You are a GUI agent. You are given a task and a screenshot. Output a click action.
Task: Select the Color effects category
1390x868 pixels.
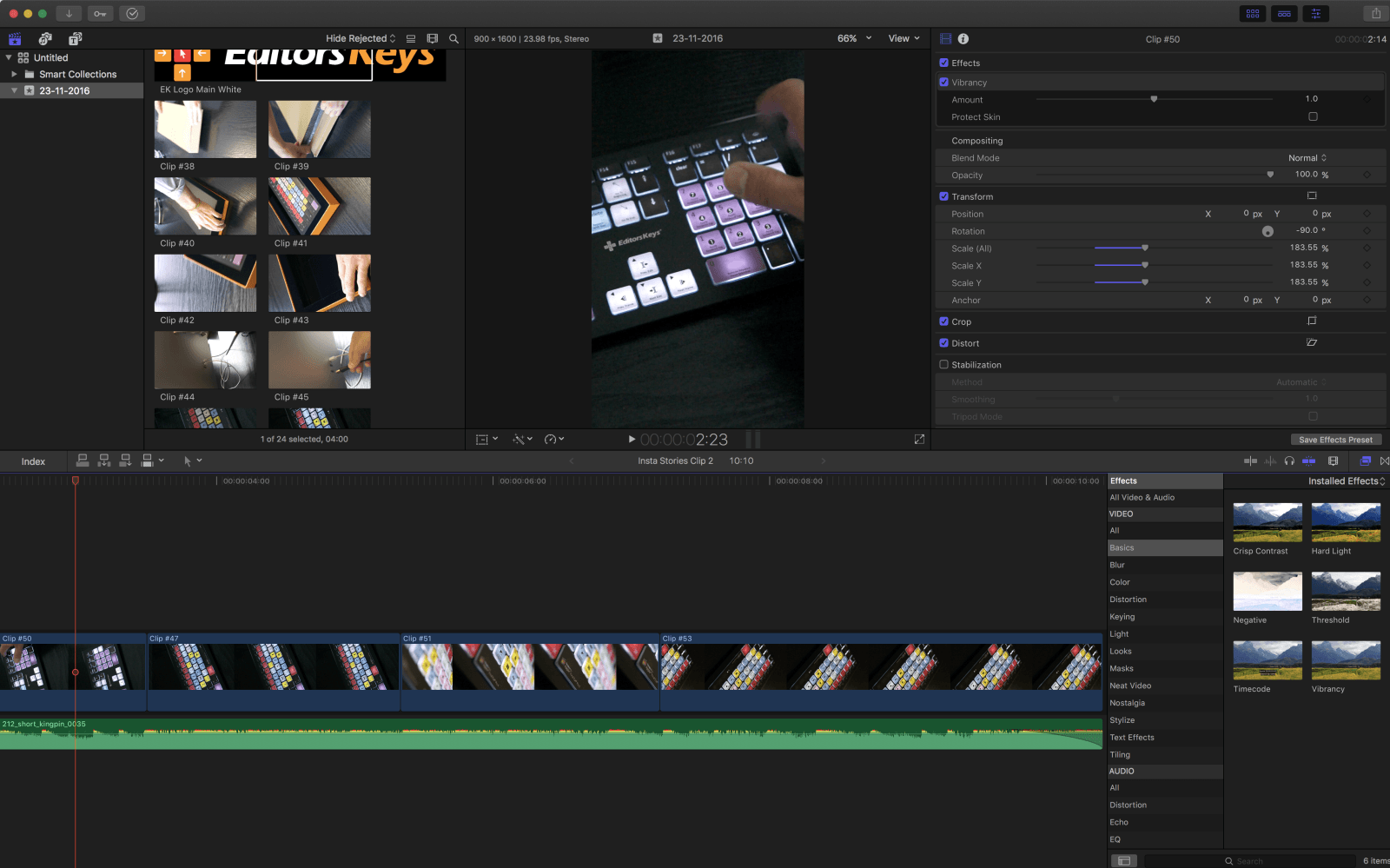tap(1120, 583)
